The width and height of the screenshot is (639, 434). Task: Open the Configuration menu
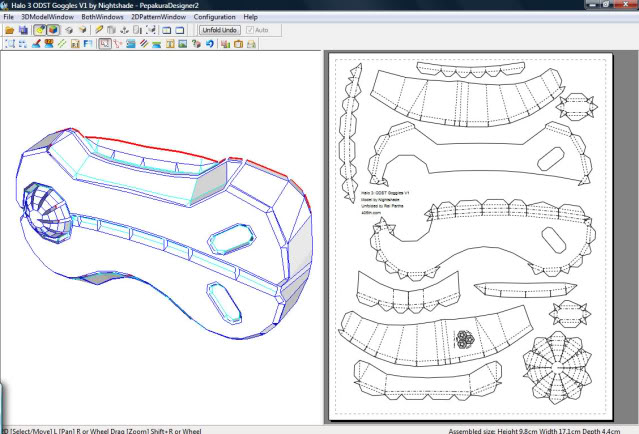coord(215,17)
